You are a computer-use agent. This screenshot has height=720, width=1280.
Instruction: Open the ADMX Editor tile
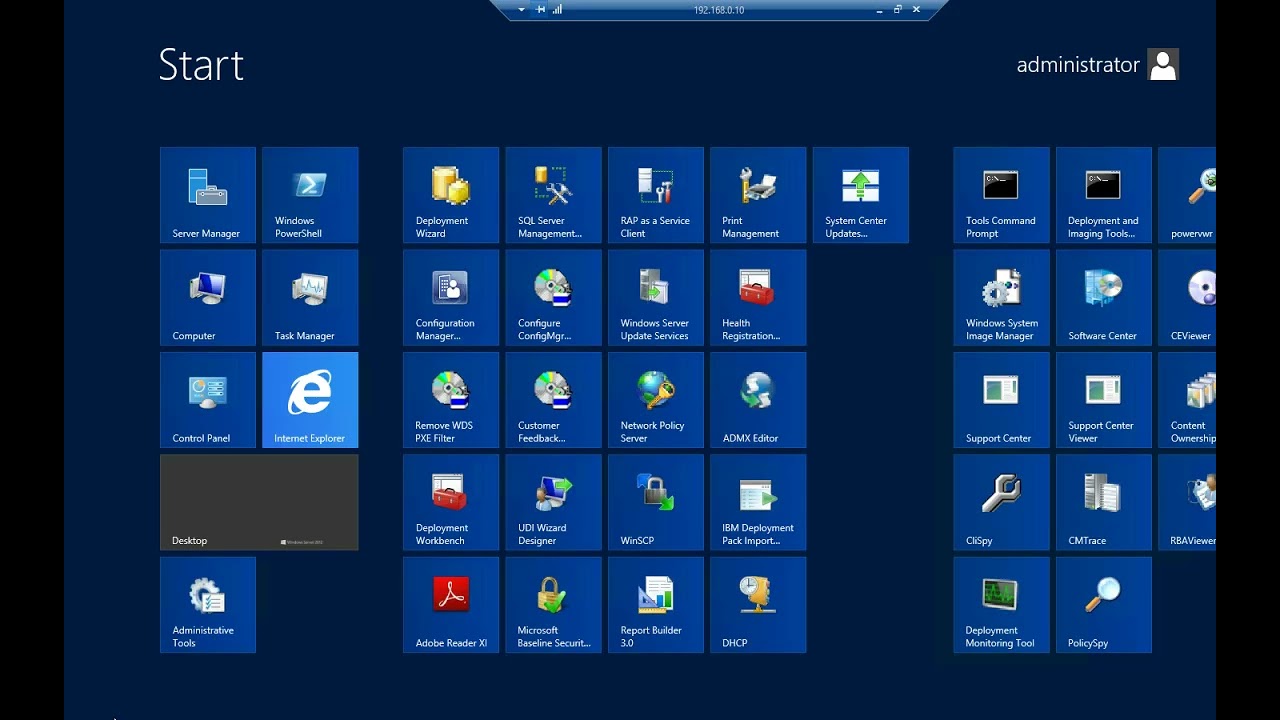coord(758,400)
